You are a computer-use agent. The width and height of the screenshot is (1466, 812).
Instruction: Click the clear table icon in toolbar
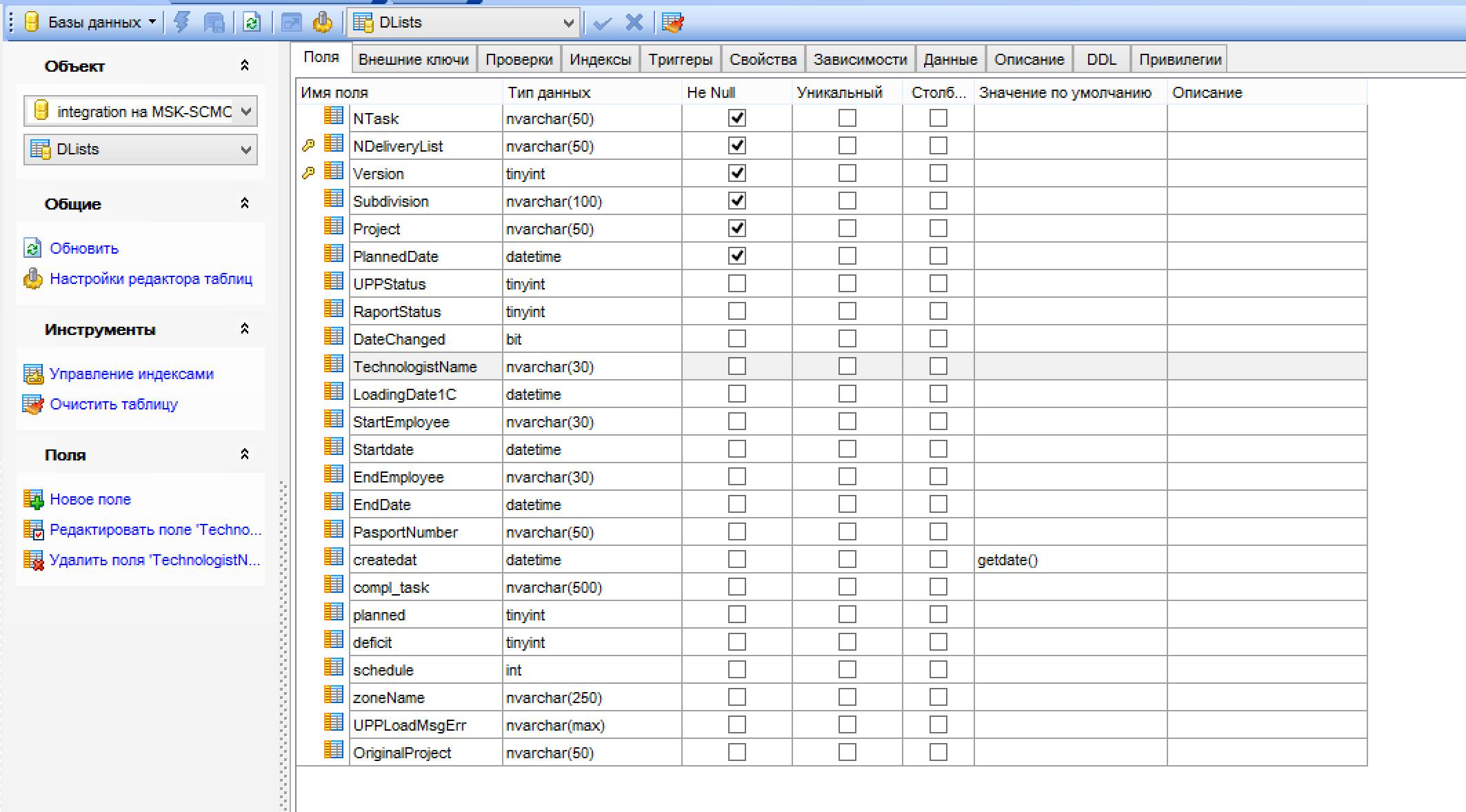click(x=672, y=23)
